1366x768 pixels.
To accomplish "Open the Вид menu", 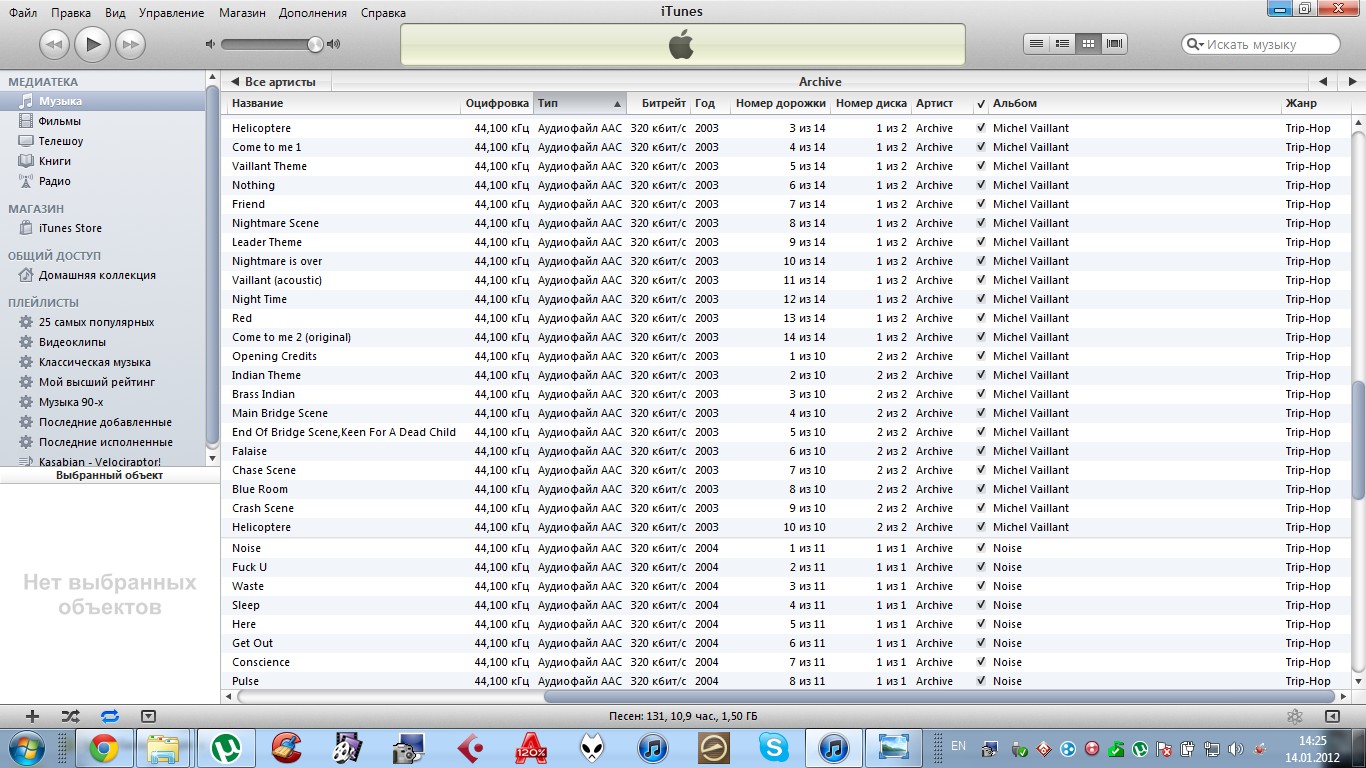I will 115,13.
